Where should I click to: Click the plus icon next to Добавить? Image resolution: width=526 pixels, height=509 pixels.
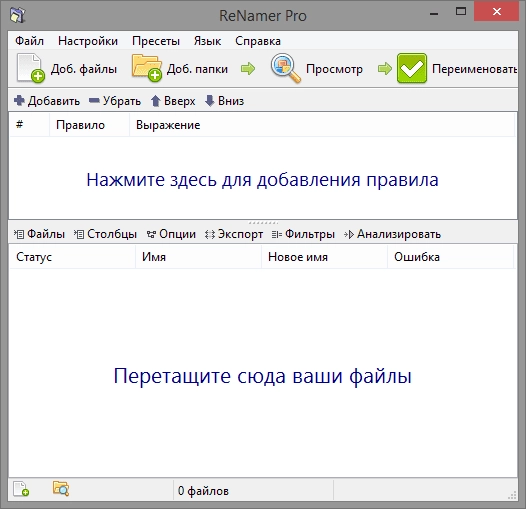19,100
